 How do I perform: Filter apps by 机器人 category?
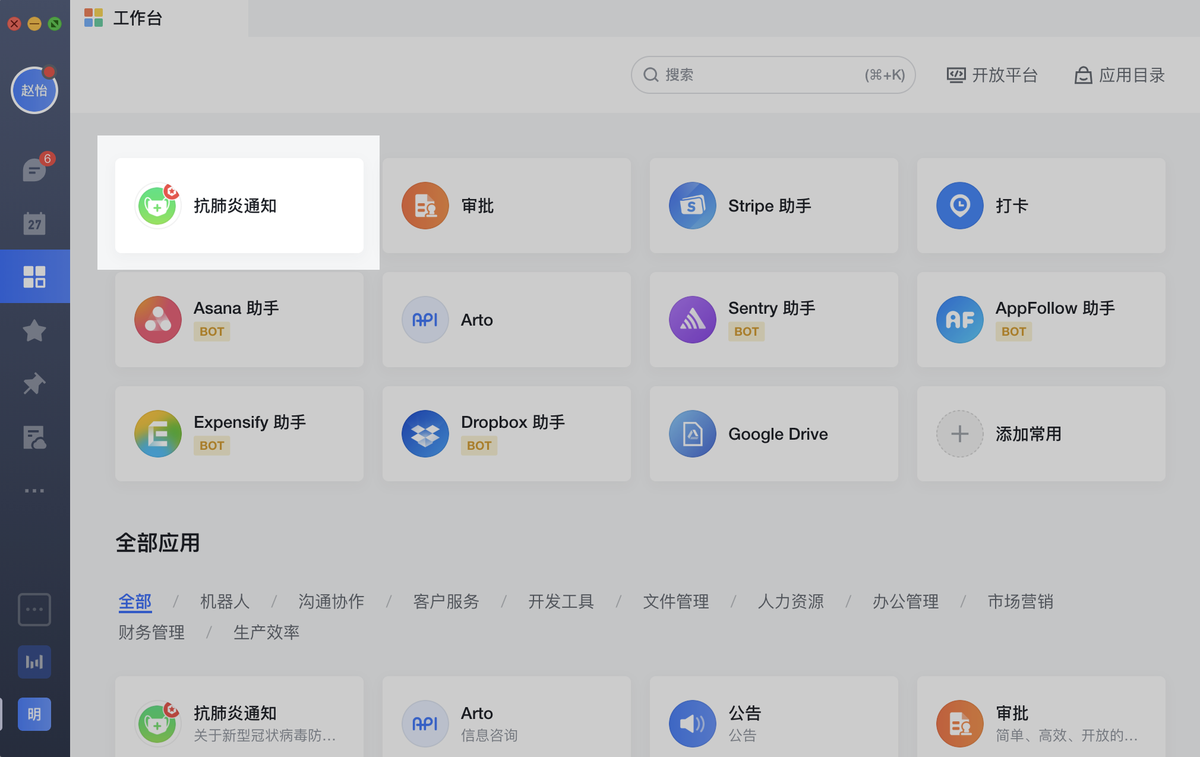[x=224, y=601]
